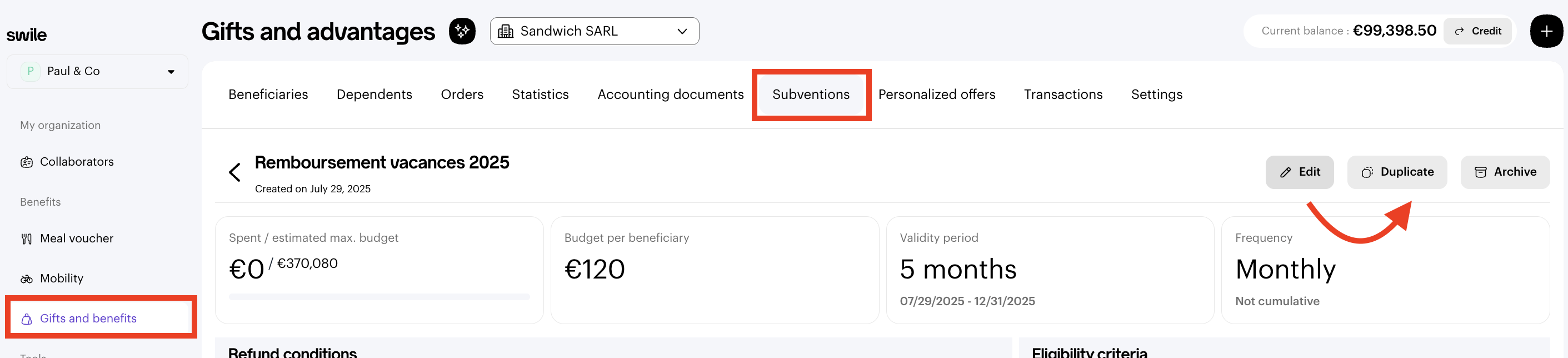
Task: Click the spent budget progress bar
Action: (x=378, y=297)
